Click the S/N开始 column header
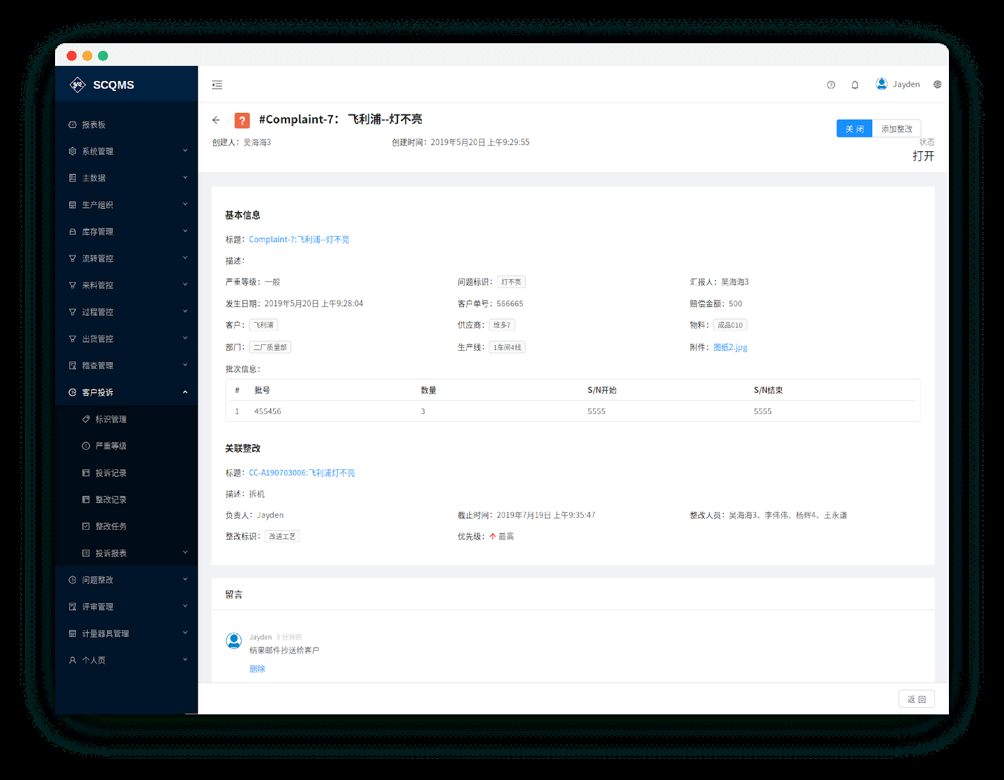 coord(602,390)
